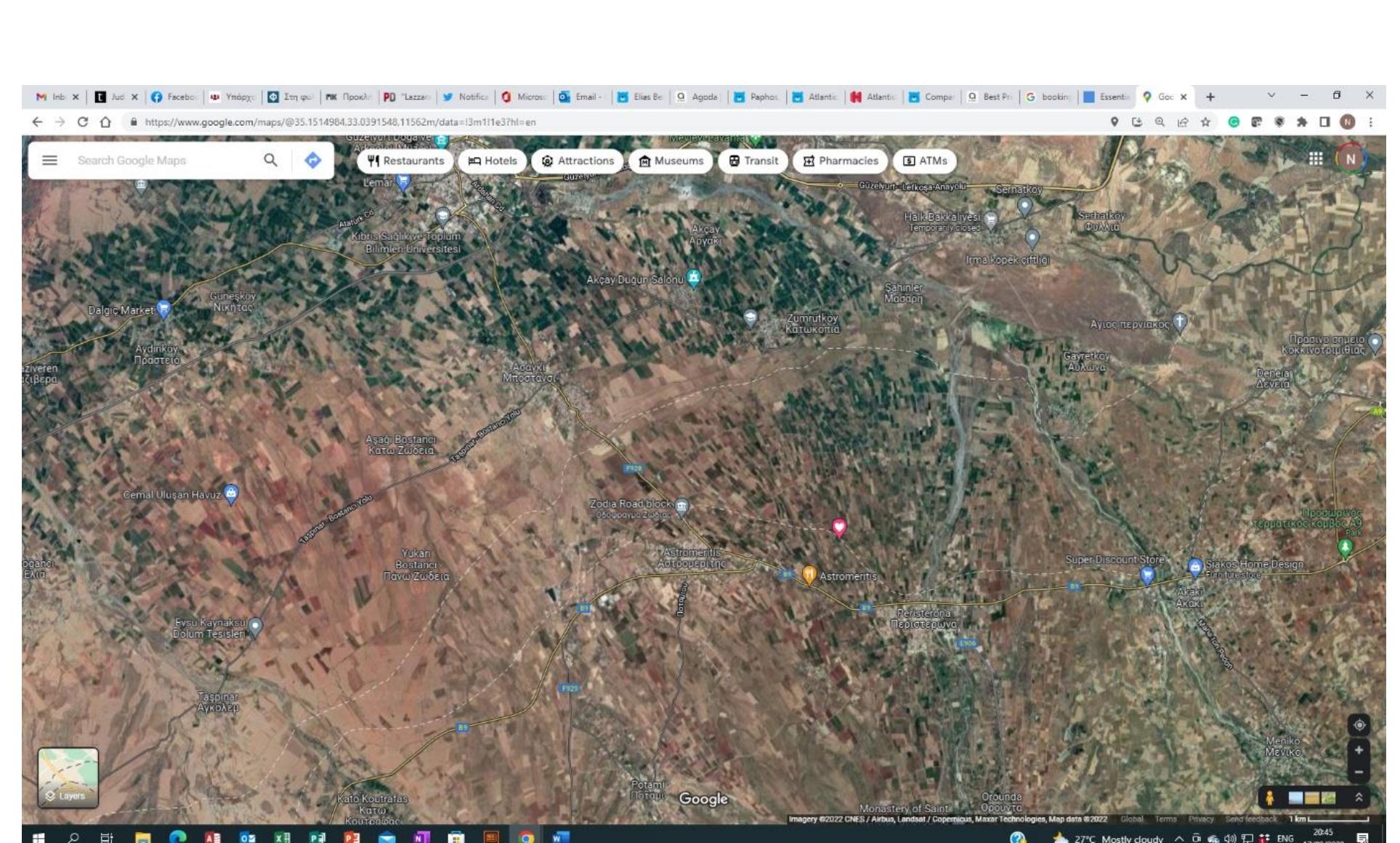Filter map by Restaurants chip
The height and width of the screenshot is (843, 1400).
(x=405, y=161)
